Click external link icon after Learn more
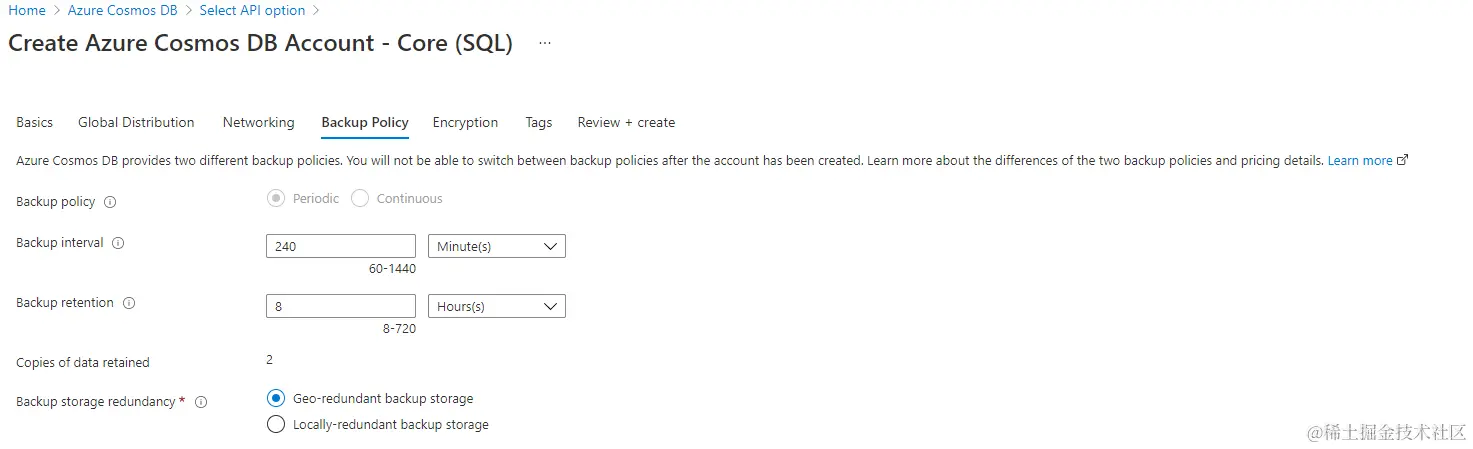The image size is (1473, 449). (x=1402, y=160)
